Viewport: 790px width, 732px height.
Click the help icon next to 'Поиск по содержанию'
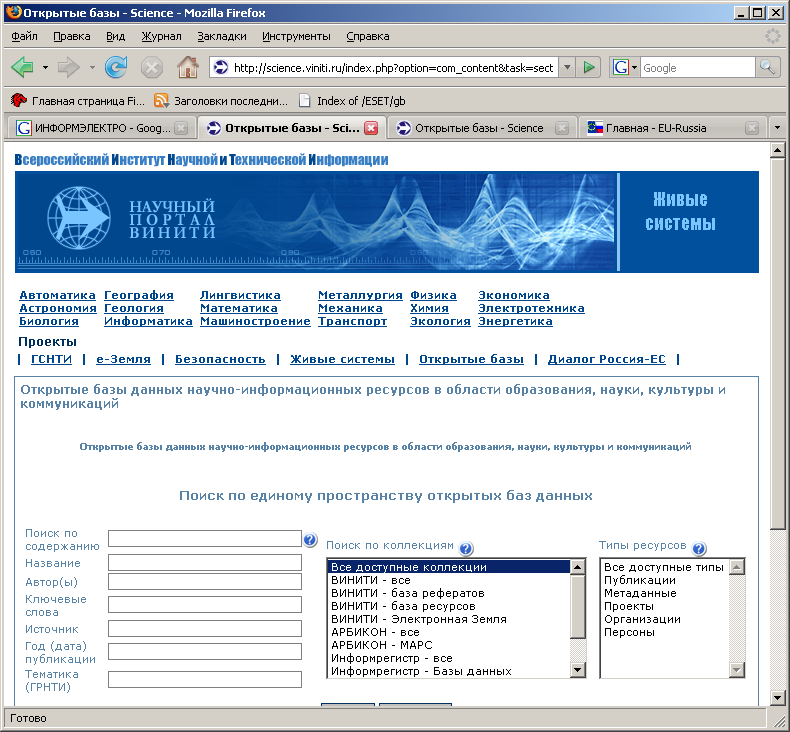pyautogui.click(x=310, y=540)
